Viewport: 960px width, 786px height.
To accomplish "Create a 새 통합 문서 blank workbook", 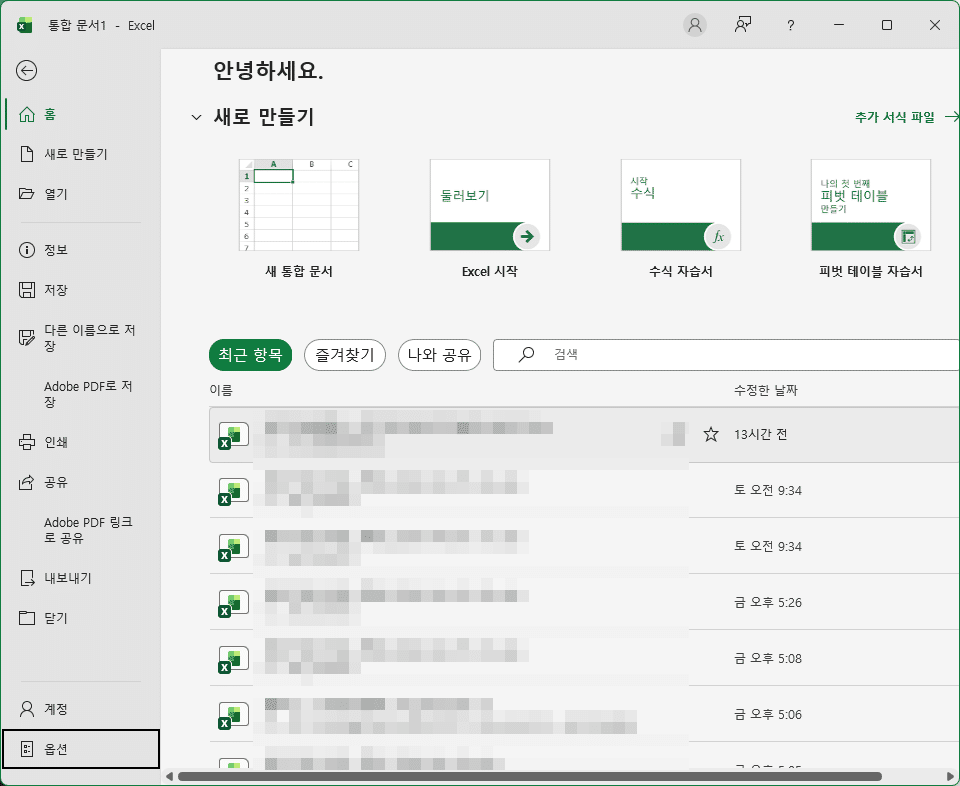I will pos(297,205).
